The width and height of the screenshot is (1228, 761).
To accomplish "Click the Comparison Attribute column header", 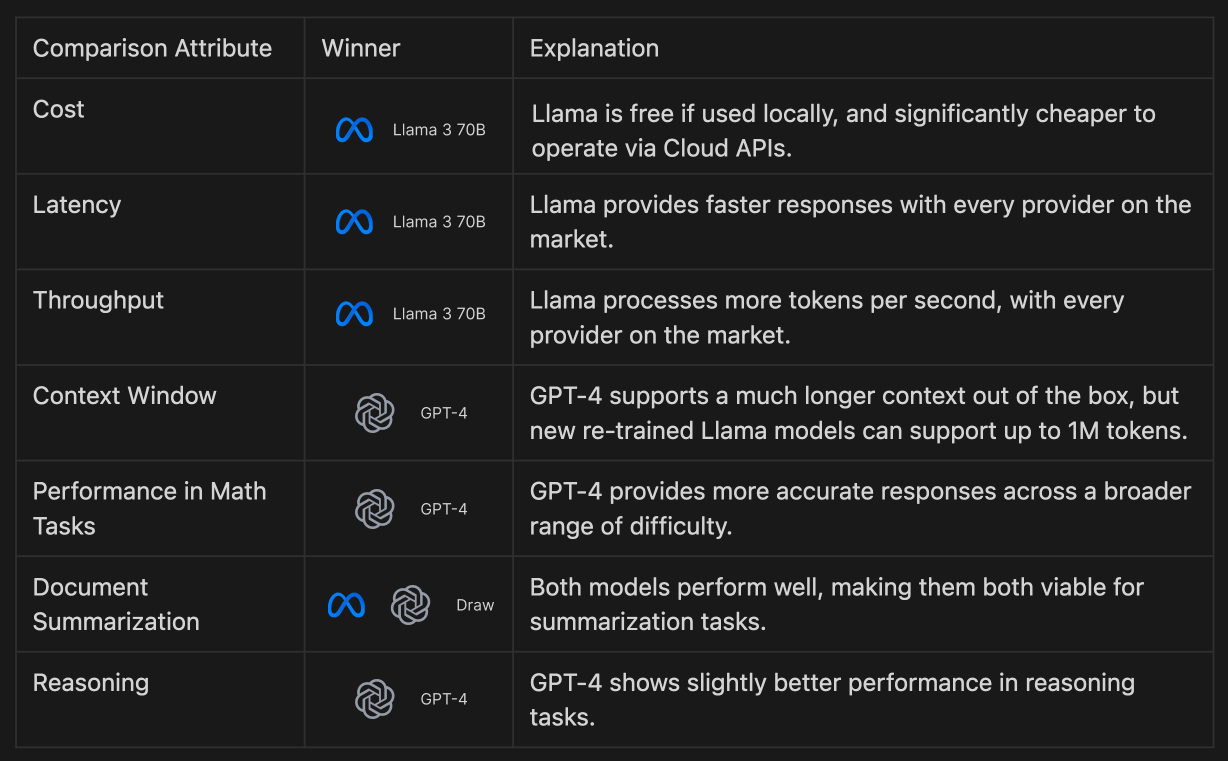I will pos(152,48).
